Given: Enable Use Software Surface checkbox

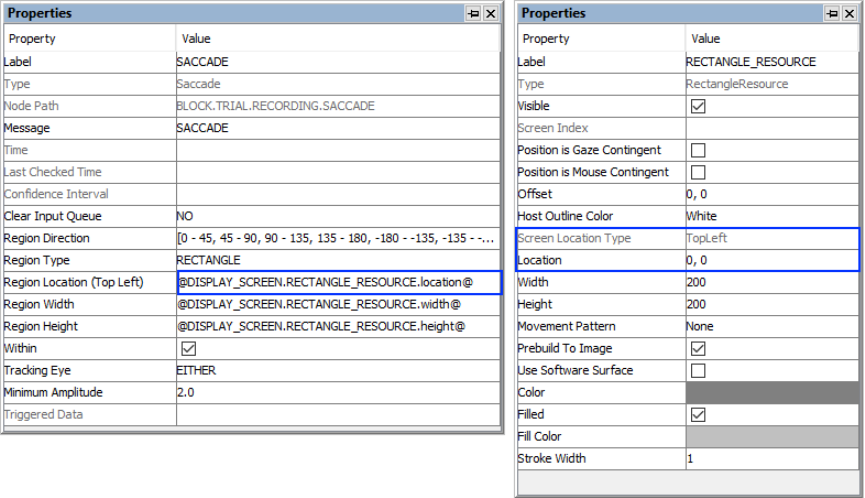Looking at the screenshot, I should pyautogui.click(x=698, y=371).
